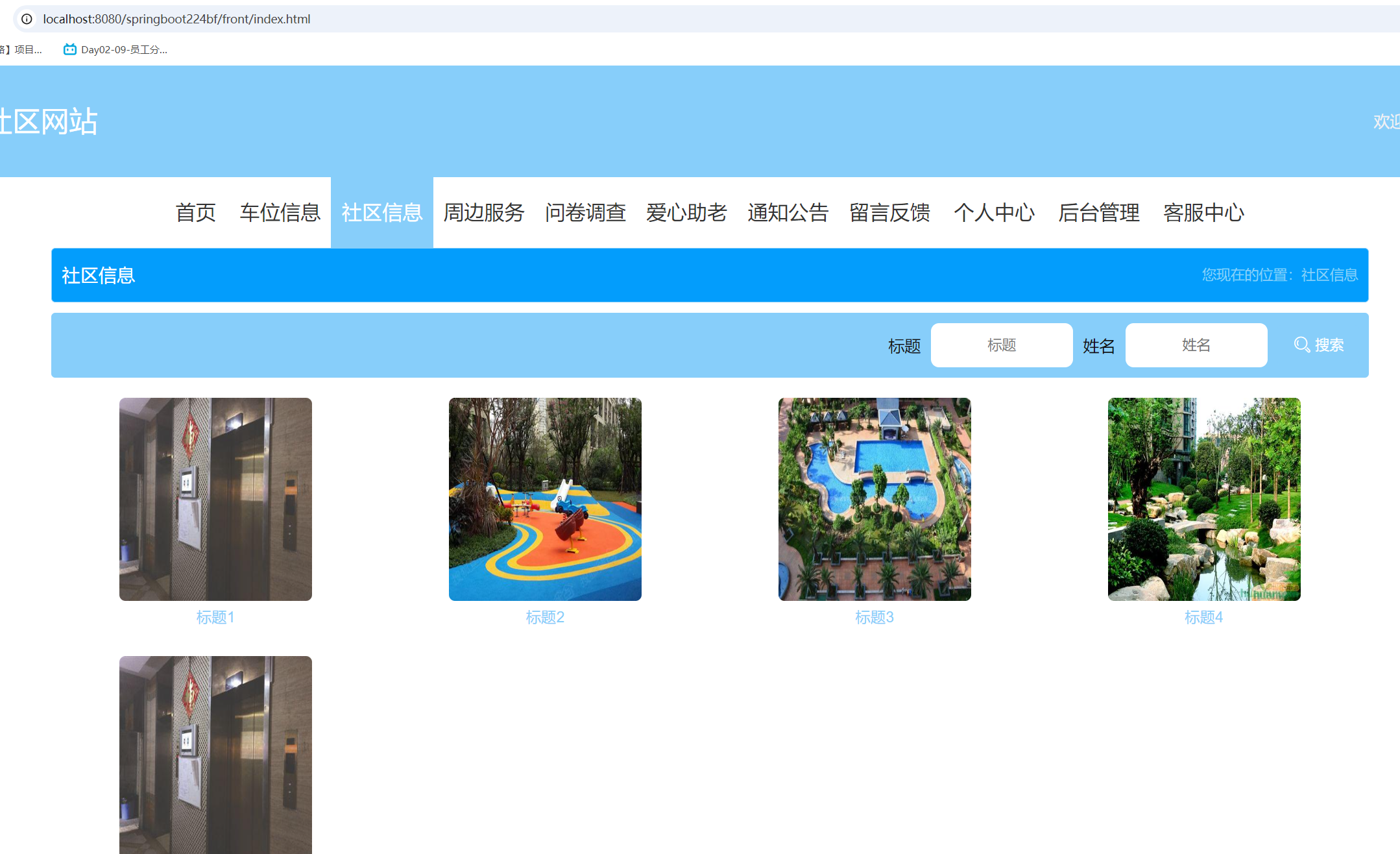Click the 后台管理 menu link

click(x=1098, y=212)
